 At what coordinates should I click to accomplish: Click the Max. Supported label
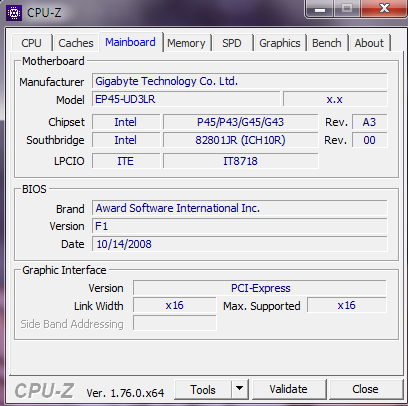(262, 306)
